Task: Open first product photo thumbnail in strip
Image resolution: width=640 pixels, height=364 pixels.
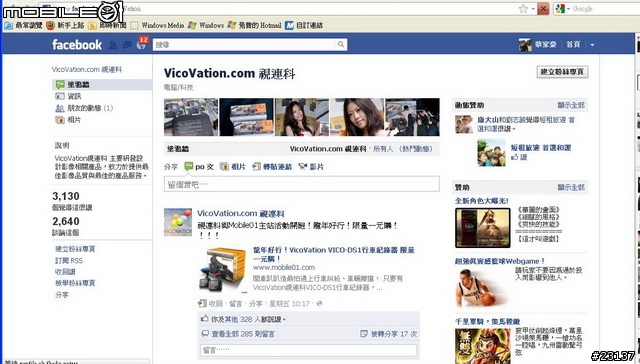Action: [x=191, y=117]
